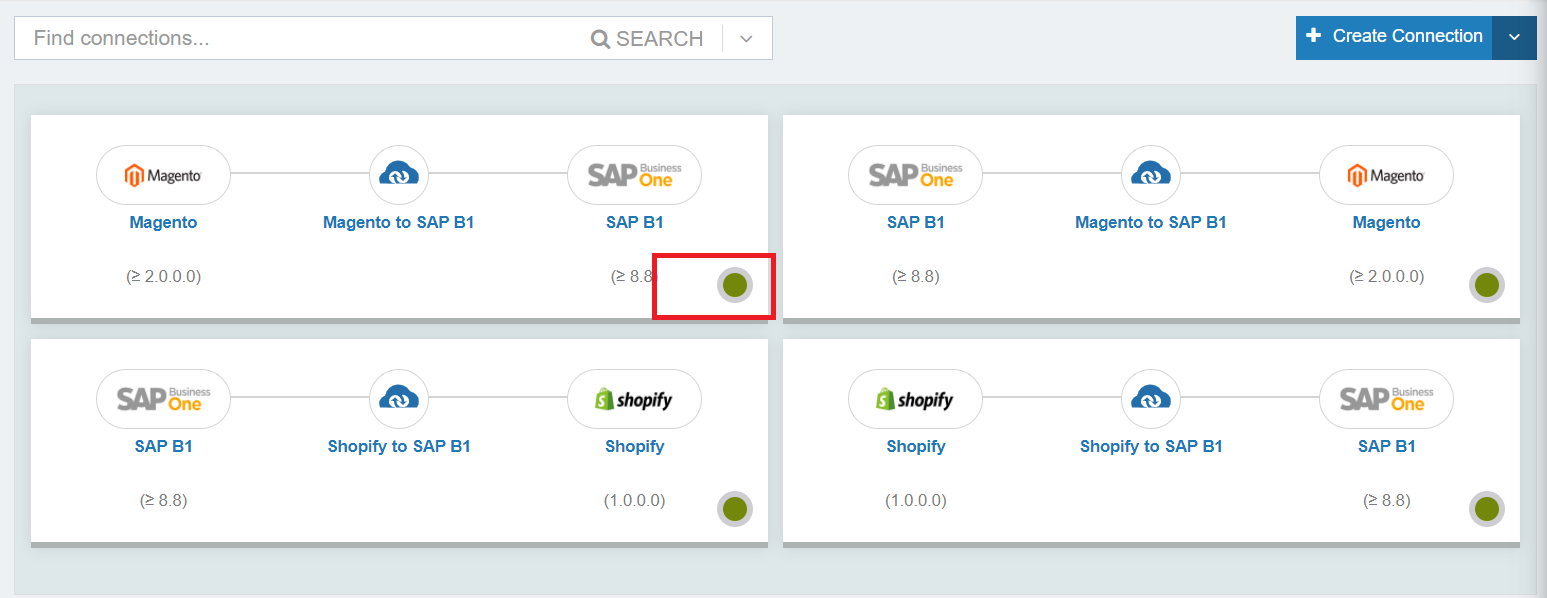Toggle green status dot on bottom-left Shopify card

(x=735, y=509)
